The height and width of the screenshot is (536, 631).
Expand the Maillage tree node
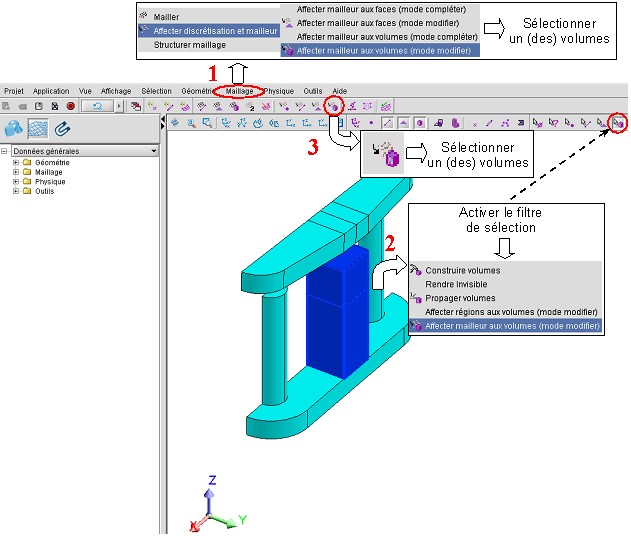[x=16, y=172]
